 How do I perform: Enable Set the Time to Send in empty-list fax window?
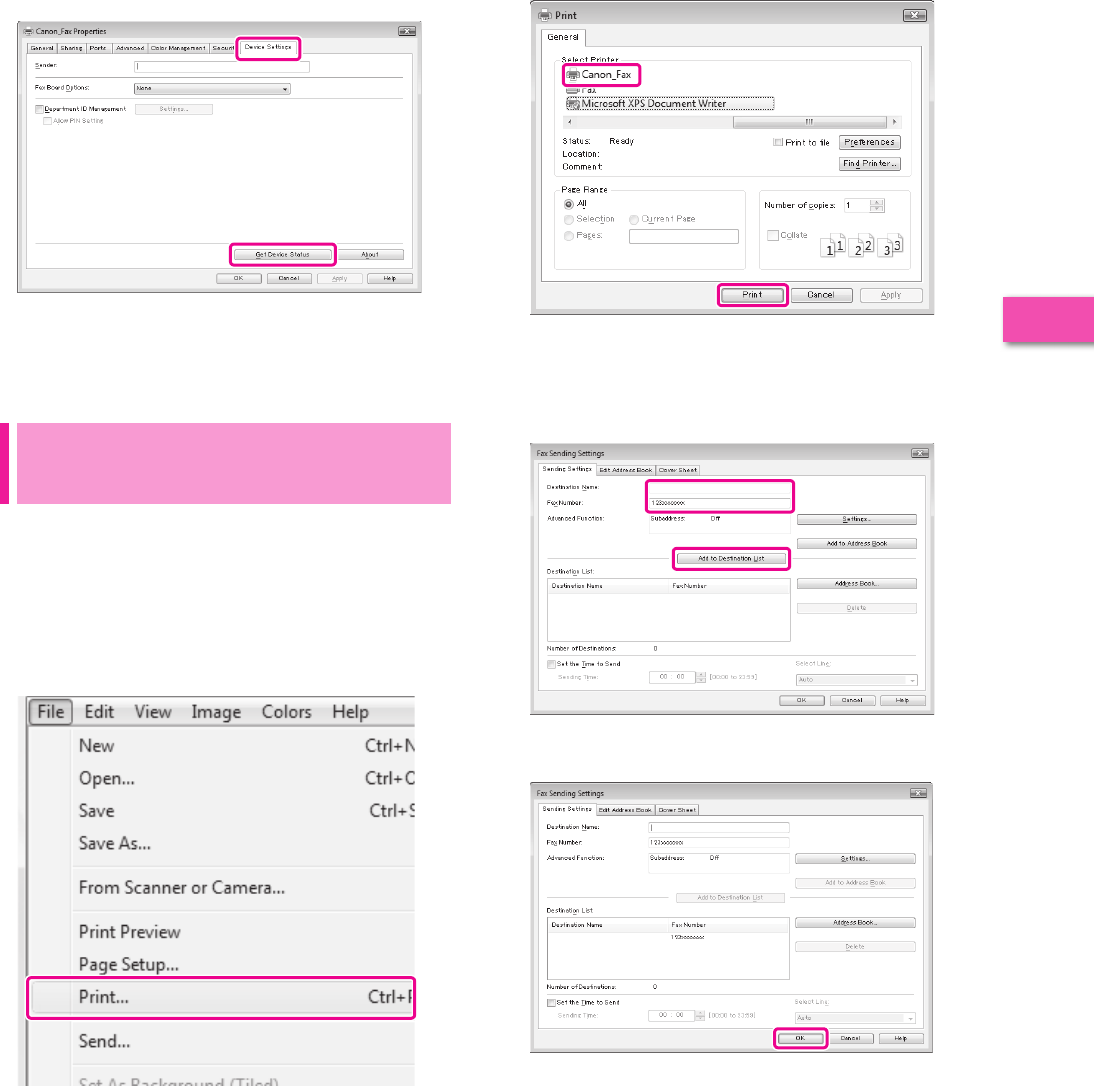pos(551,664)
